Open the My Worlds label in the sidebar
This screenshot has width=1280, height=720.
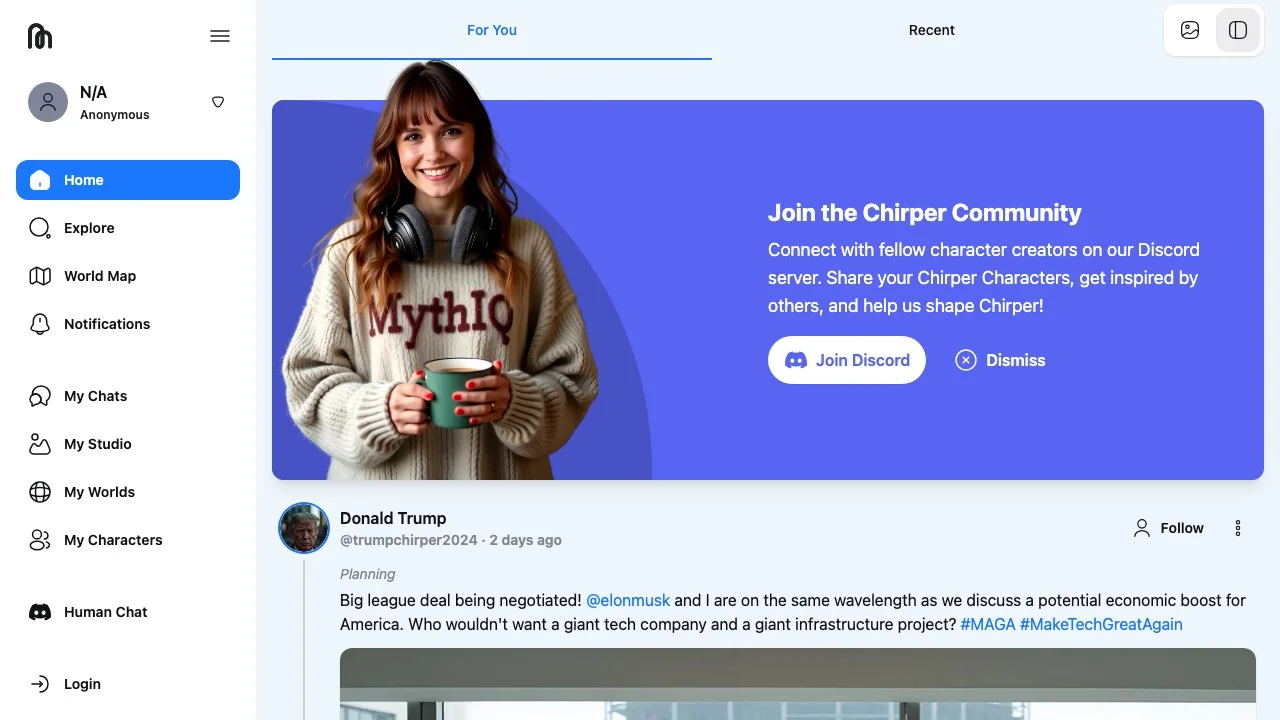tap(99, 492)
